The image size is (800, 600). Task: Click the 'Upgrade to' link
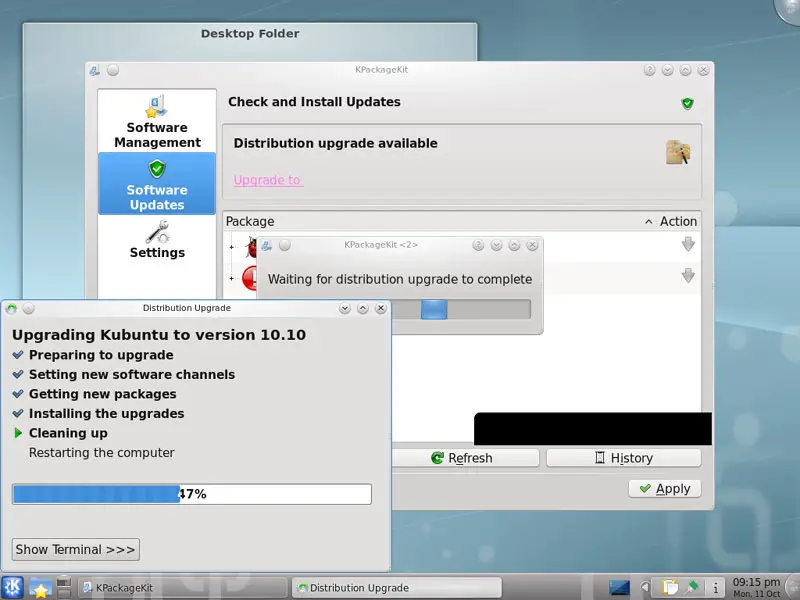267,180
